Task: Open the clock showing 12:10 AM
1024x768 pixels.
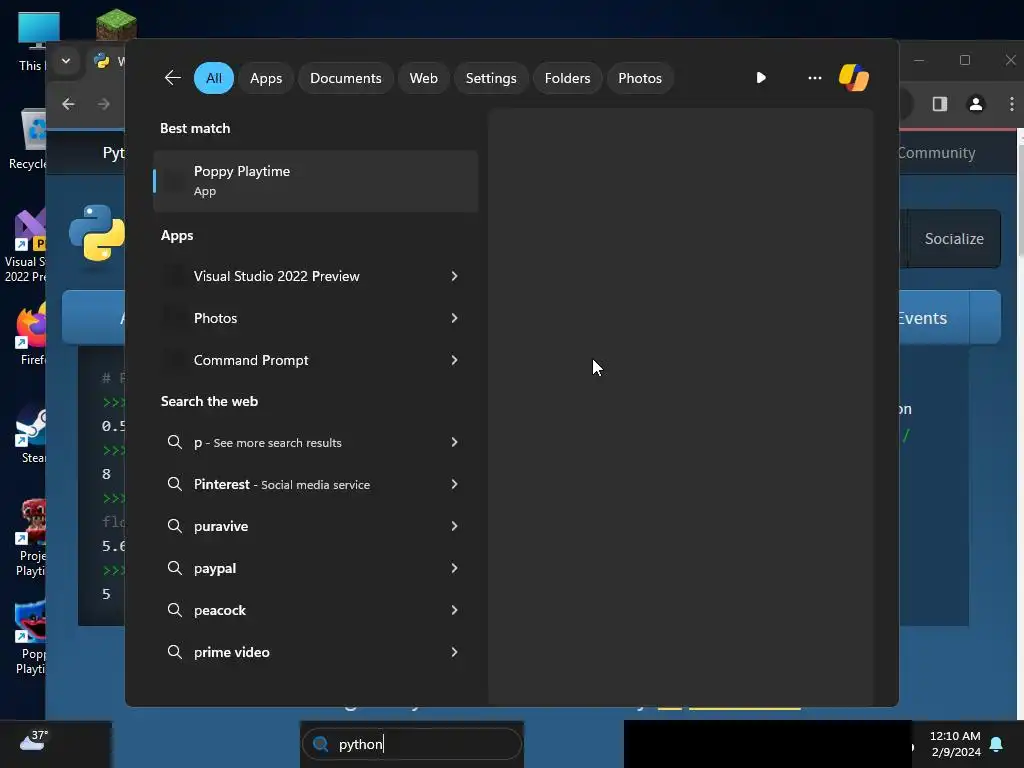Action: [955, 744]
